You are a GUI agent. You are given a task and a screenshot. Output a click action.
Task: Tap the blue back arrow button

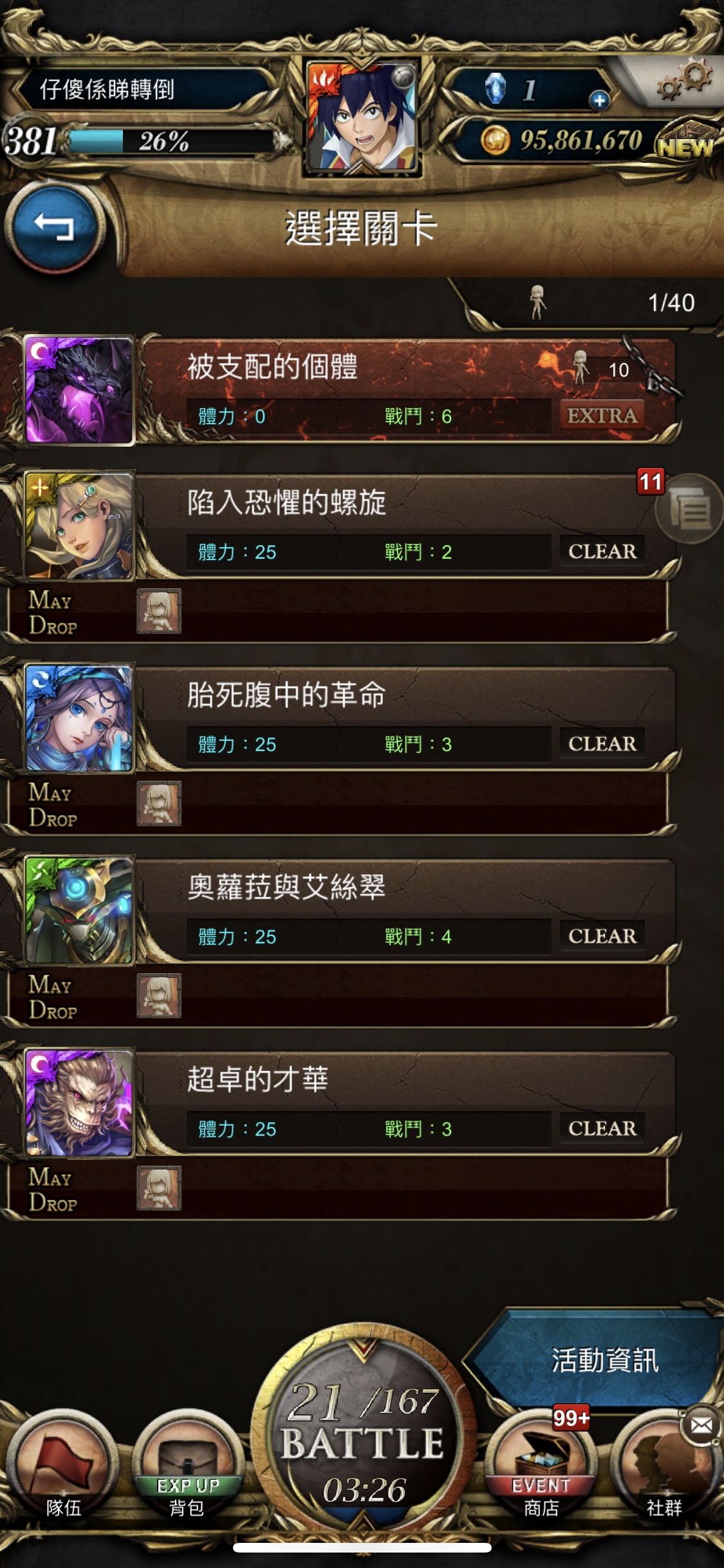click(54, 228)
